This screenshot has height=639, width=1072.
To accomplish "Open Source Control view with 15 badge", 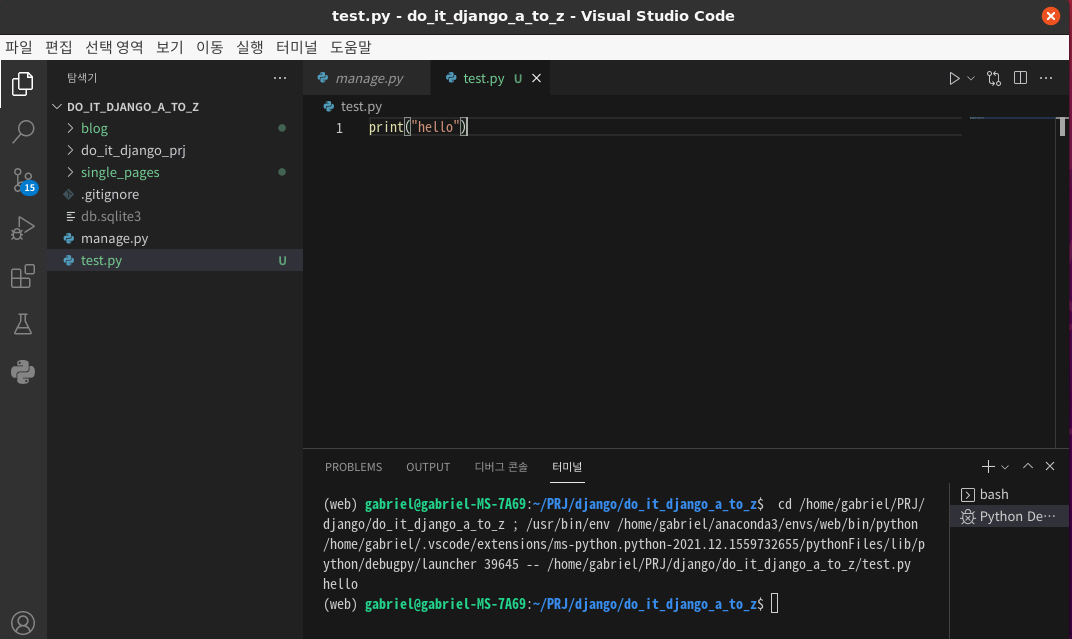I will [x=24, y=180].
